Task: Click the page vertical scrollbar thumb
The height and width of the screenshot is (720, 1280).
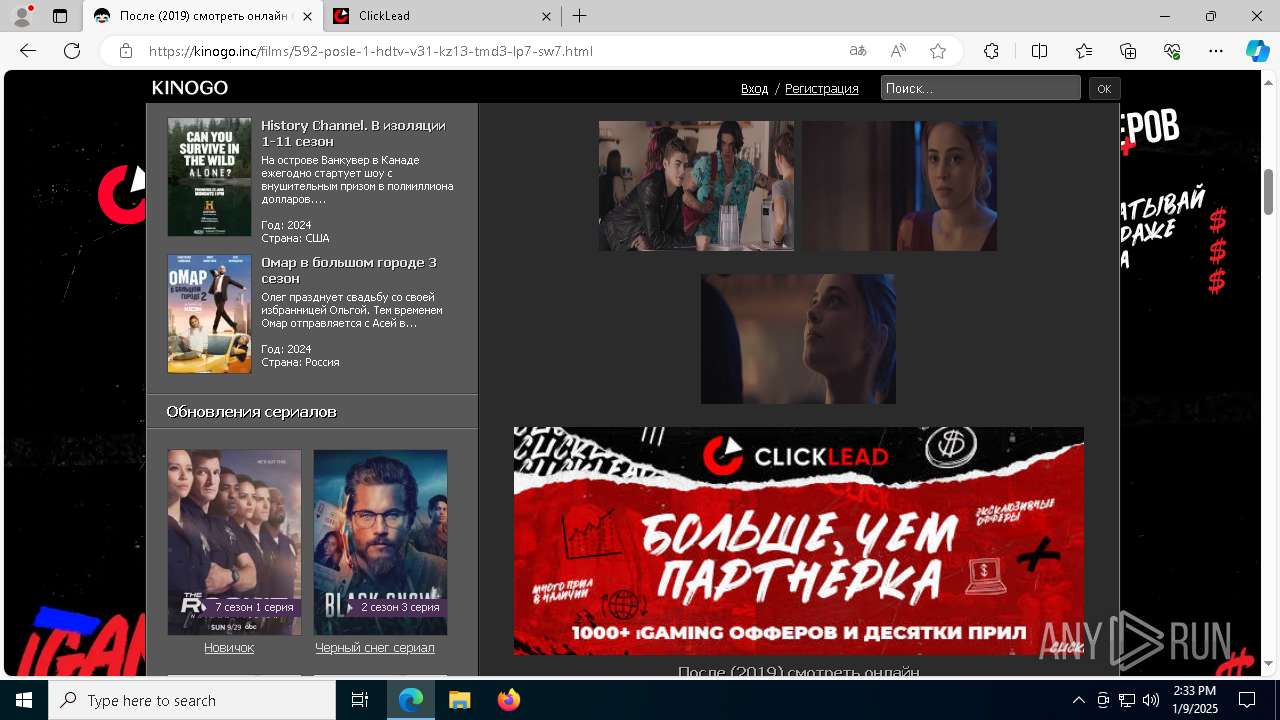Action: point(1269,192)
